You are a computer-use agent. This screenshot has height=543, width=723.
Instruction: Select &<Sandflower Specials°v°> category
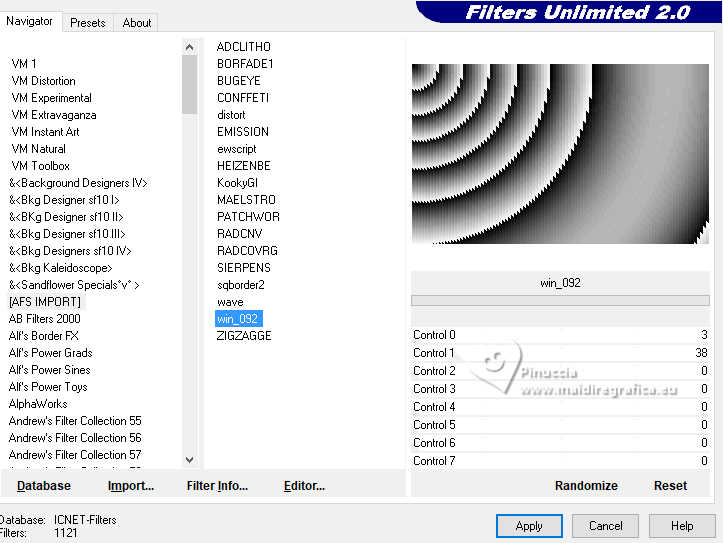74,285
